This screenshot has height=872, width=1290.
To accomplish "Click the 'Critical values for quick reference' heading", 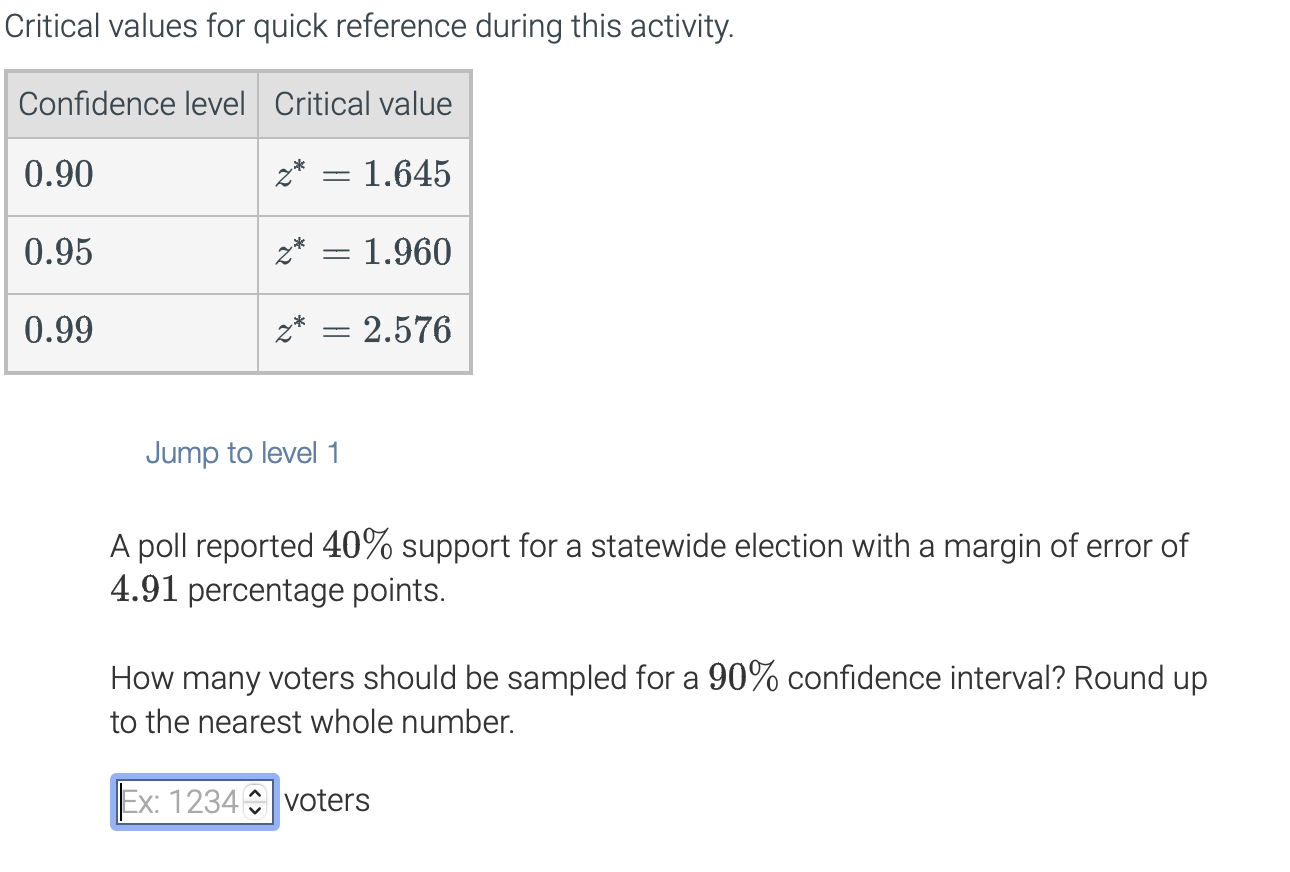I will point(370,25).
